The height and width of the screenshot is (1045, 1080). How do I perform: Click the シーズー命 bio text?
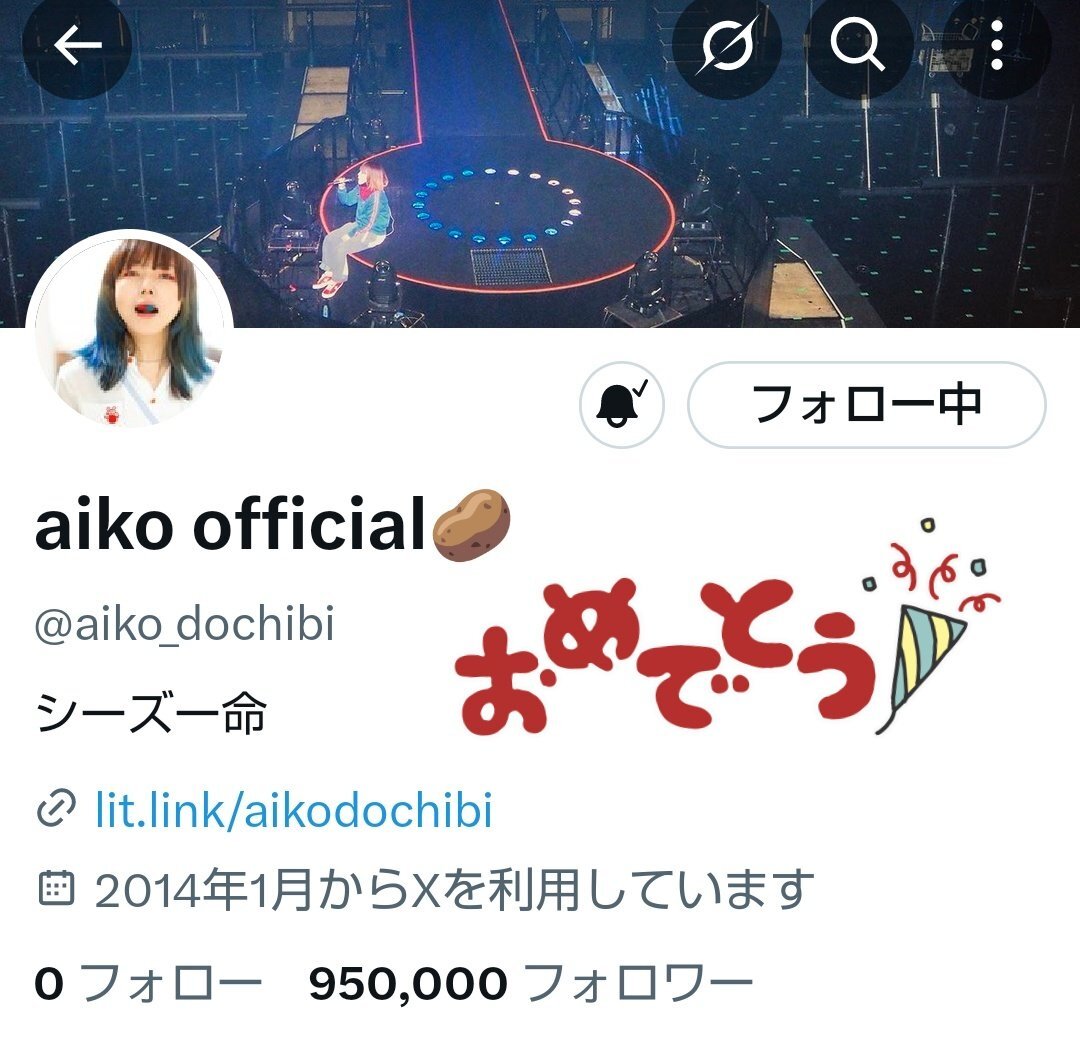tap(151, 713)
